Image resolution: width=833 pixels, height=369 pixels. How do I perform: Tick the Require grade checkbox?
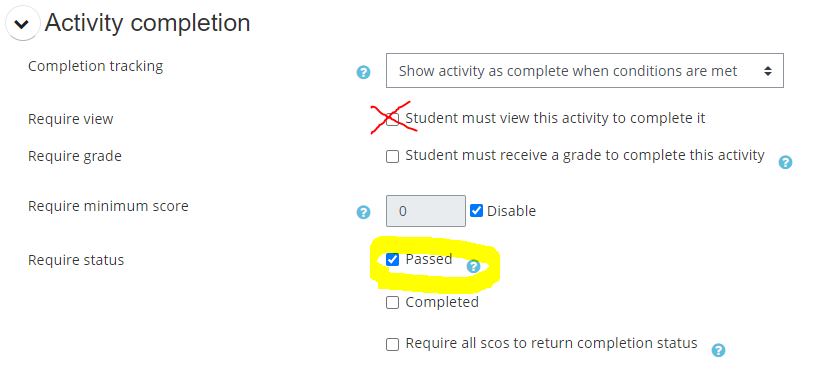[x=392, y=157]
